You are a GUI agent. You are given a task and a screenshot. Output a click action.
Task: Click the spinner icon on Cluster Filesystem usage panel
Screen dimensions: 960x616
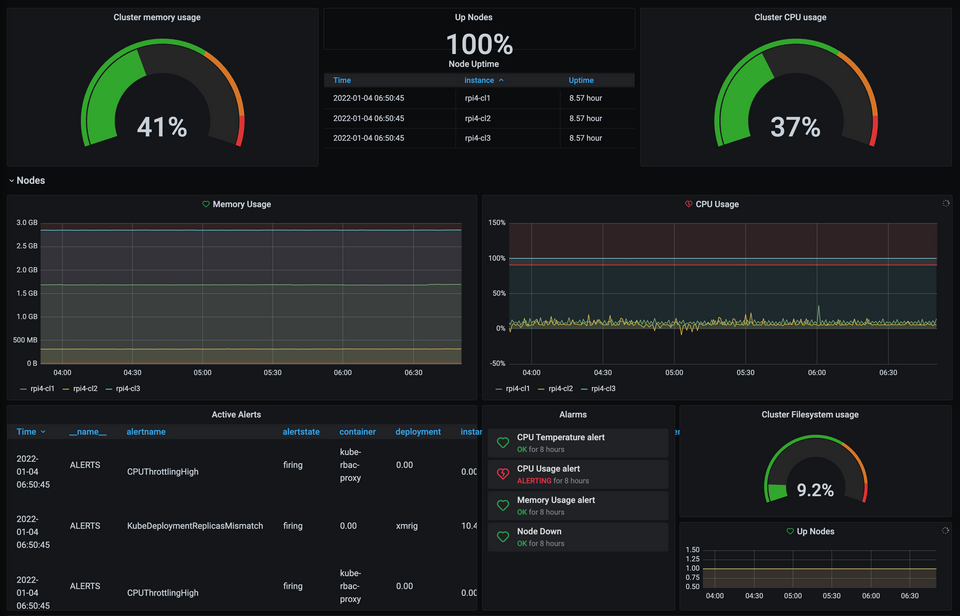click(946, 414)
